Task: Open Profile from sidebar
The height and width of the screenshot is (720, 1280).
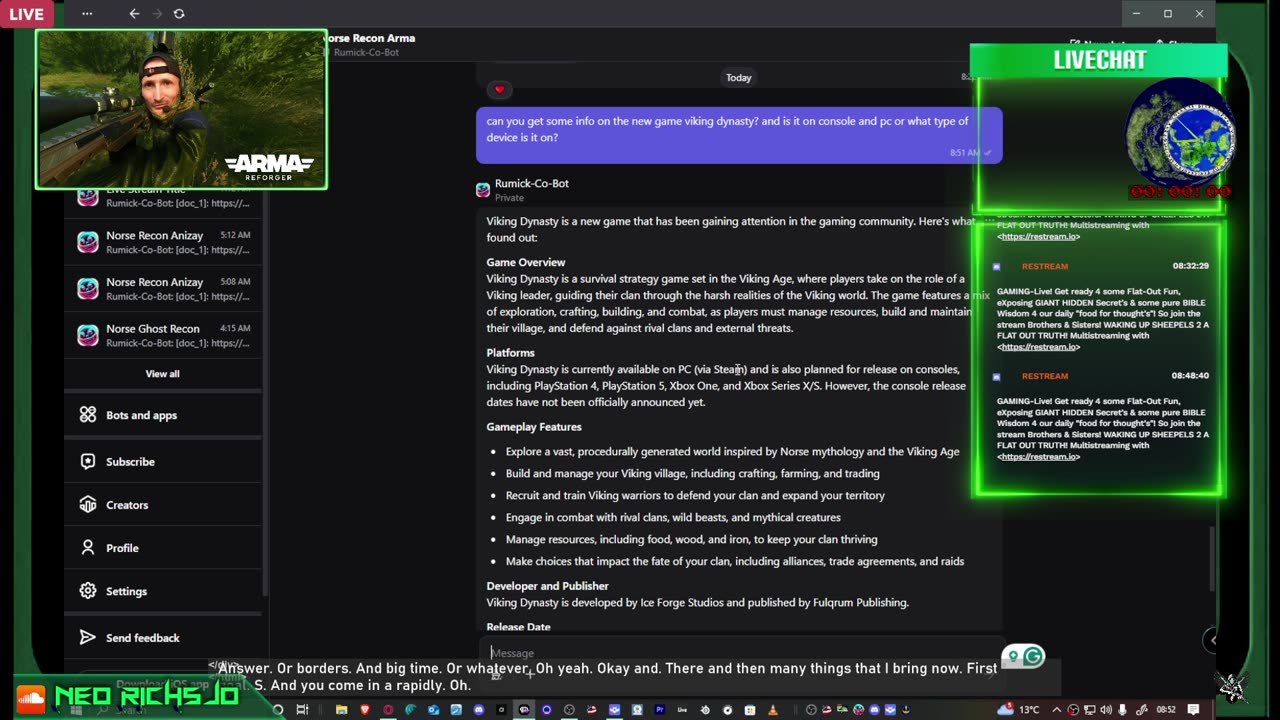Action: coord(163,548)
